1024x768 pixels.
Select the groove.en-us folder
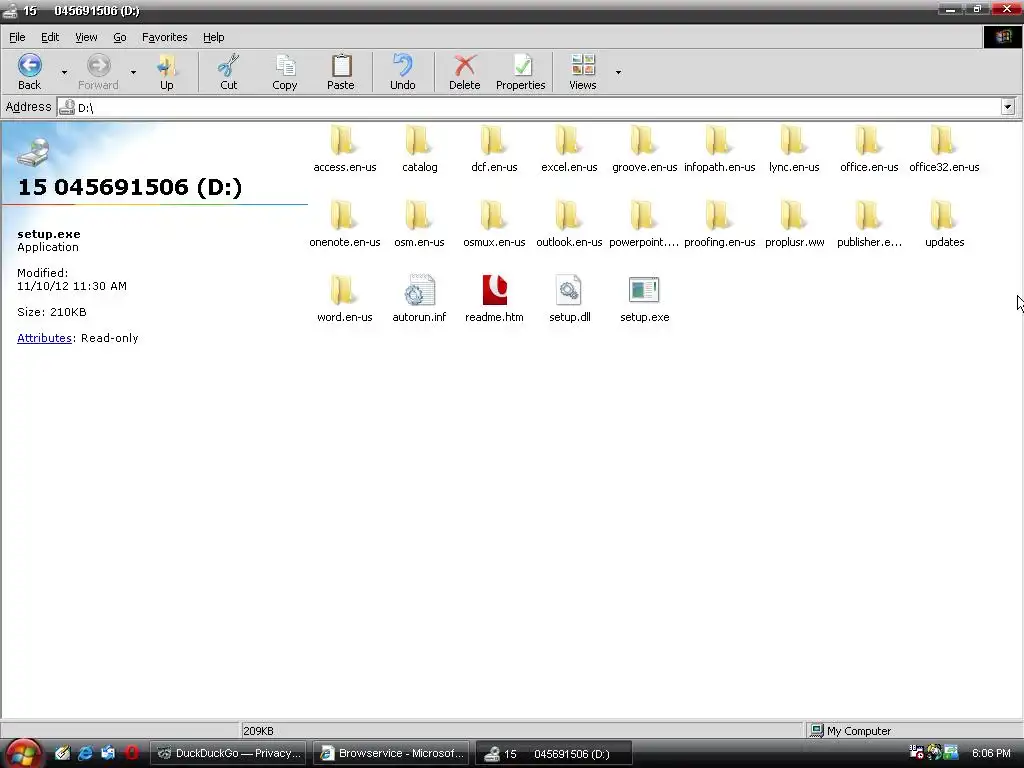644,149
